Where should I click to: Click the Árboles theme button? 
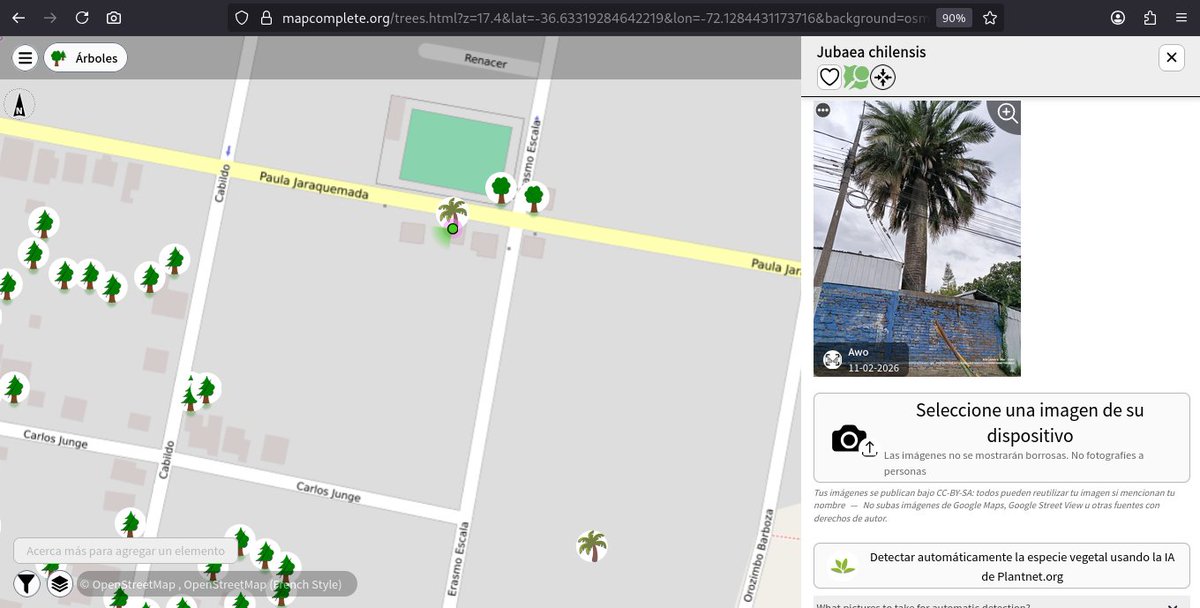click(x=85, y=58)
